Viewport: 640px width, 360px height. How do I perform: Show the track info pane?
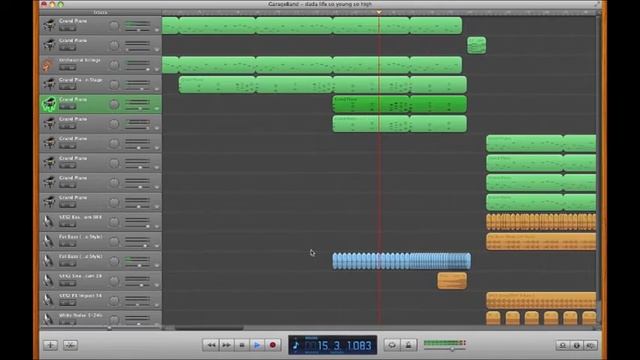click(x=576, y=346)
